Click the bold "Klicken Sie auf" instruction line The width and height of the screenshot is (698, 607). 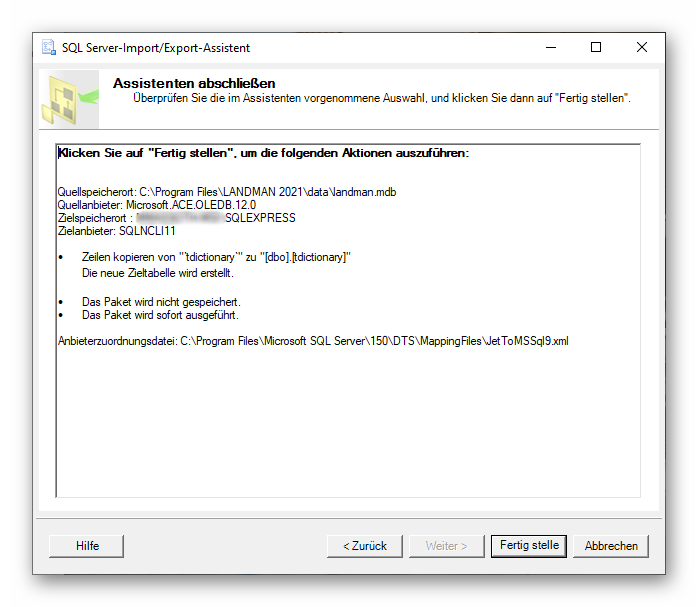pos(263,154)
